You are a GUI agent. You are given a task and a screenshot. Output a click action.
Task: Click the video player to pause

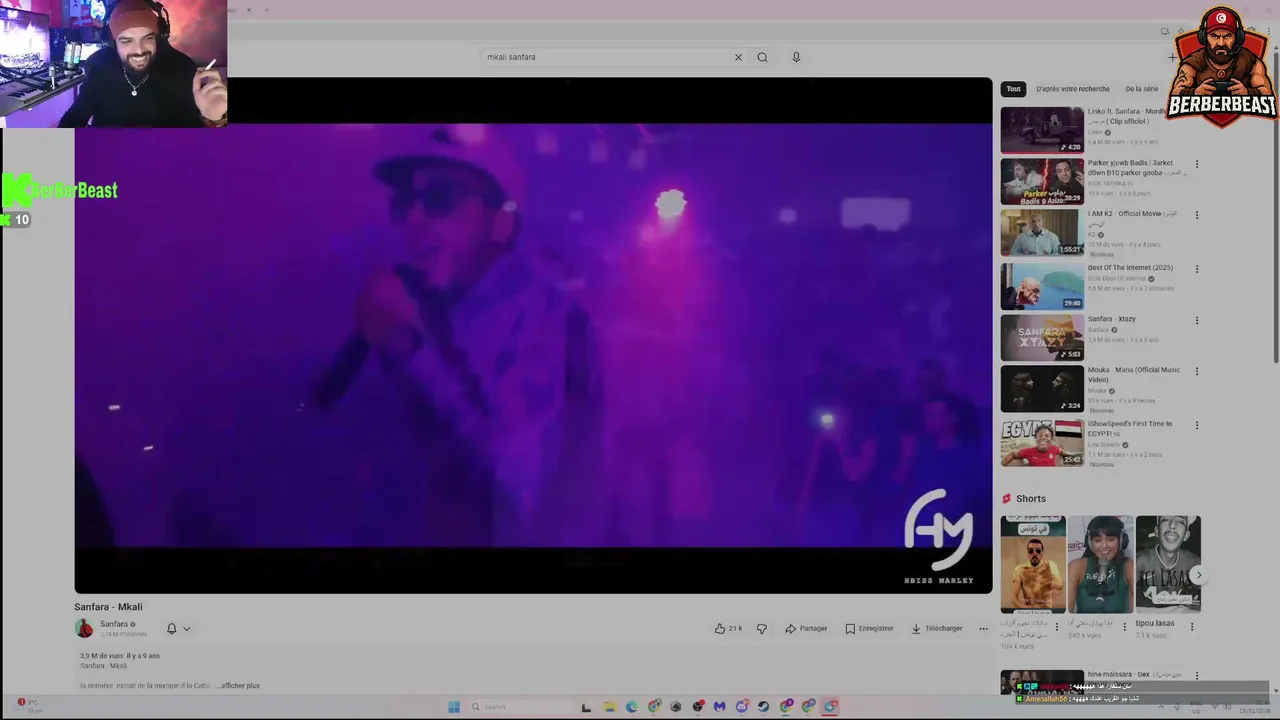click(533, 335)
